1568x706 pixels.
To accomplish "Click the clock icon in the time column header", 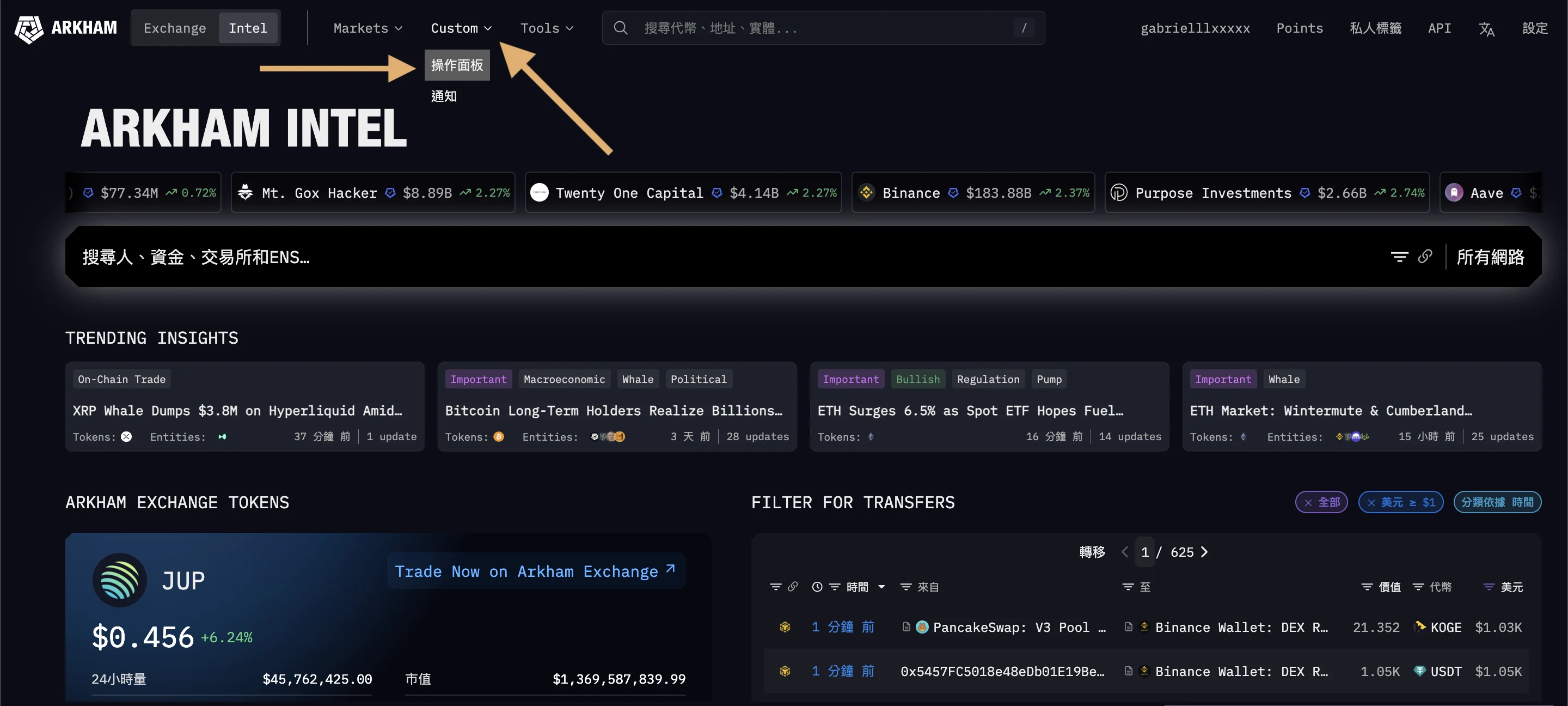I will pyautogui.click(x=817, y=587).
